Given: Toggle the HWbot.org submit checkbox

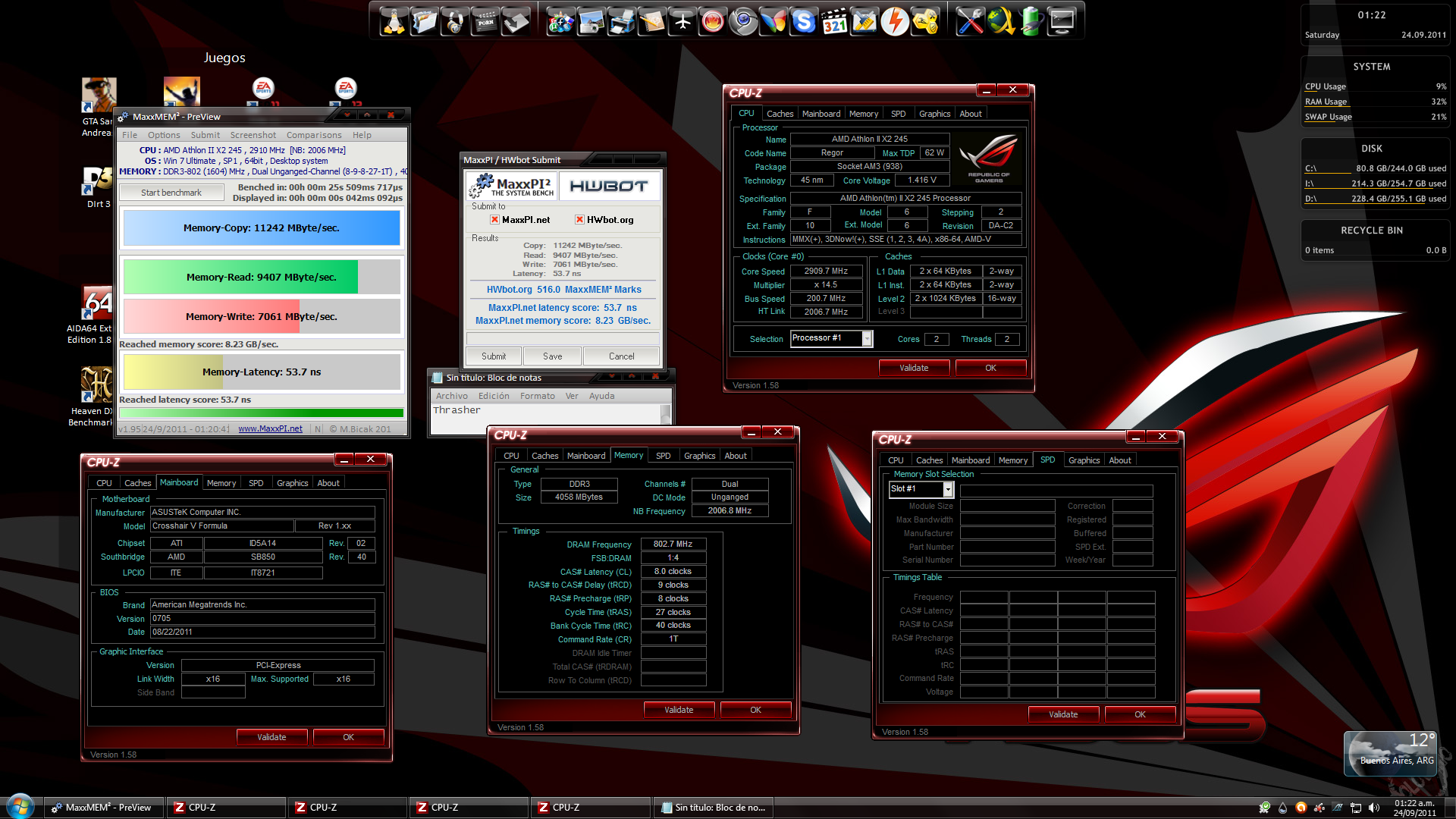Looking at the screenshot, I should point(579,220).
